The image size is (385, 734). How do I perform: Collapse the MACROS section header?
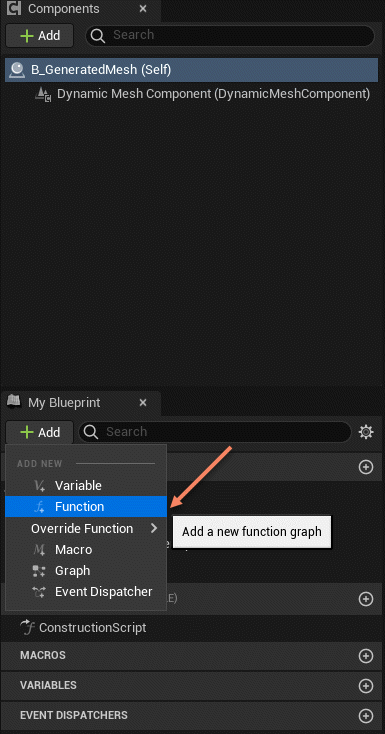coord(191,655)
